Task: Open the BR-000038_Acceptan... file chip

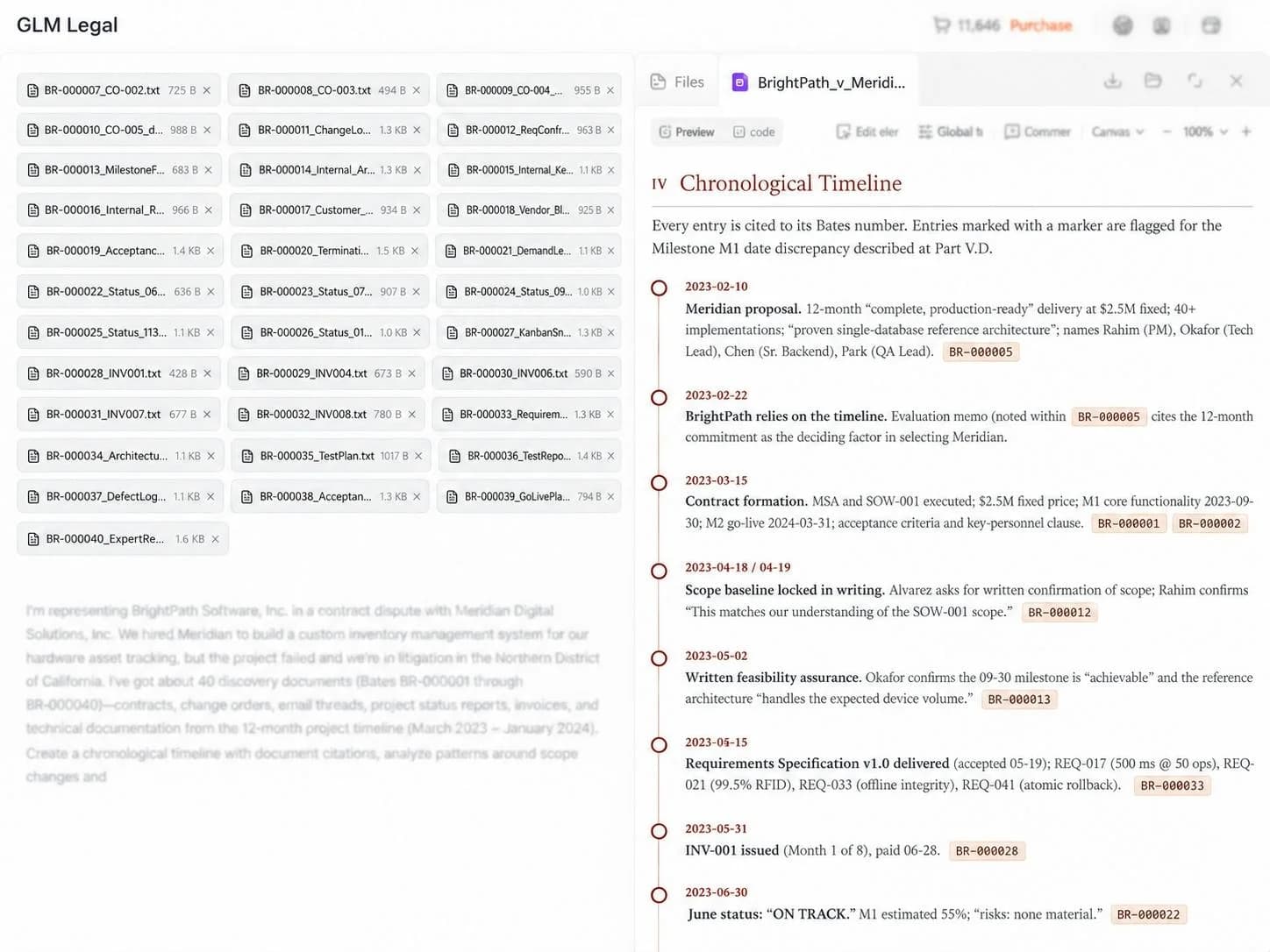Action: pos(330,496)
